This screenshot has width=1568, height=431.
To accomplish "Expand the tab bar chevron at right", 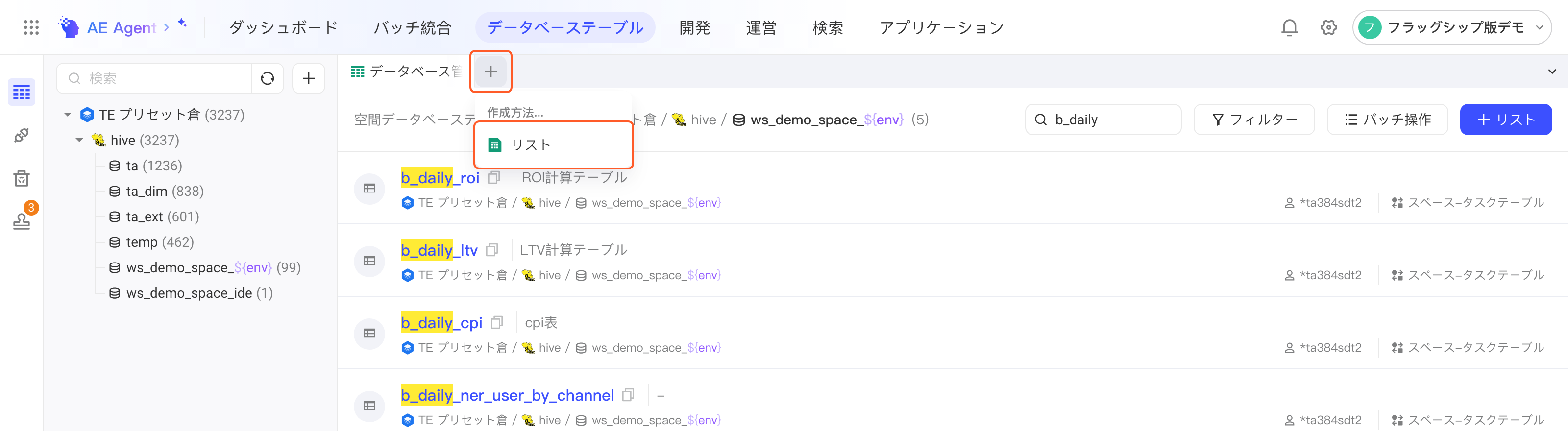I will click(x=1551, y=71).
